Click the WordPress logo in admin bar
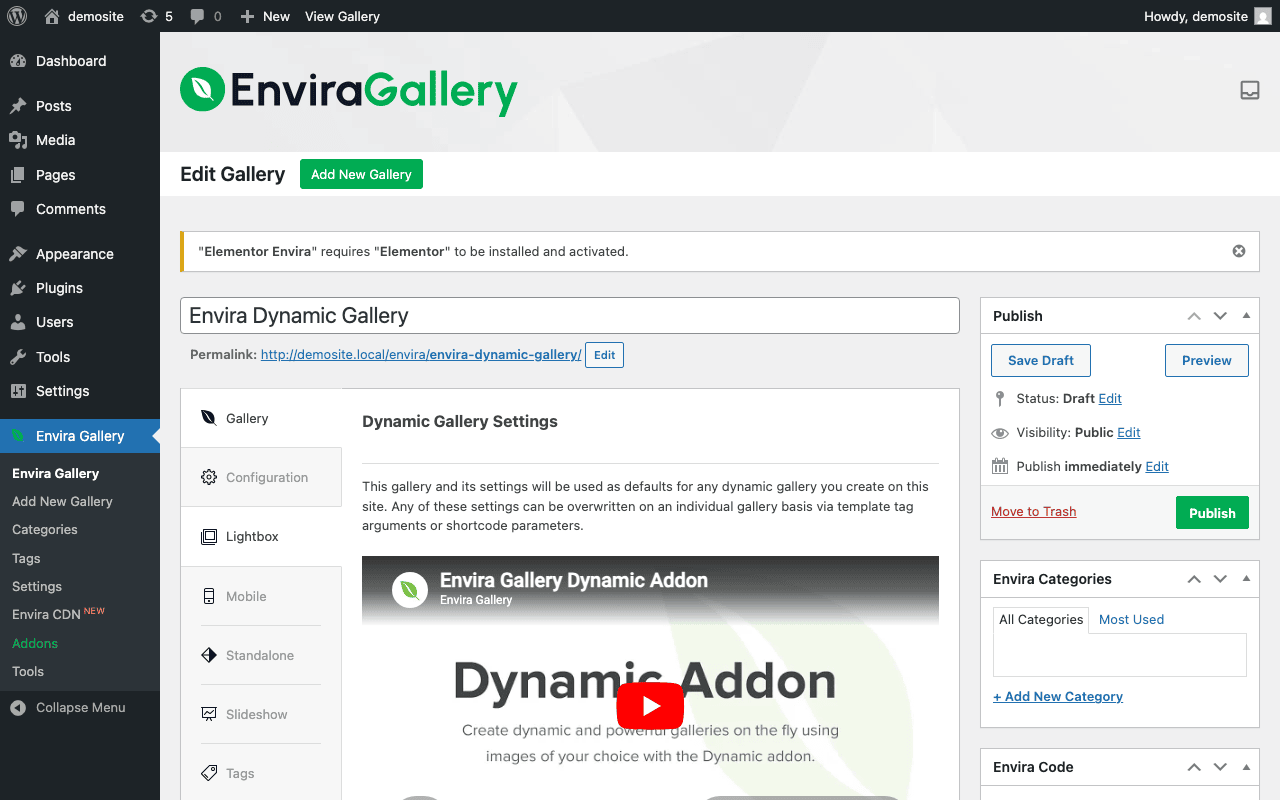The height and width of the screenshot is (800, 1280). point(16,16)
